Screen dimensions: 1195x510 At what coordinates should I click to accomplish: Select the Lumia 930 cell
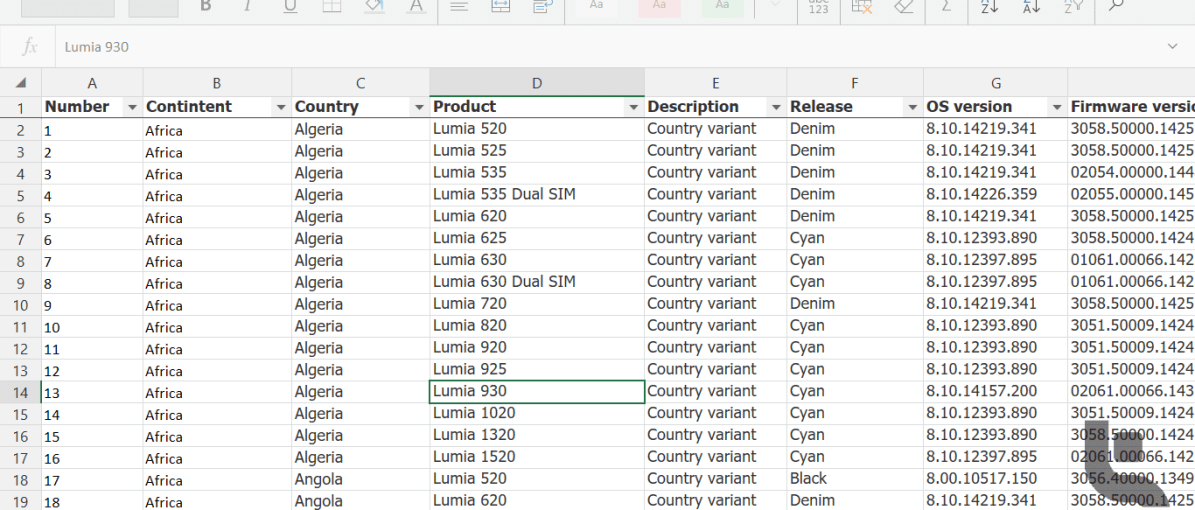point(537,393)
